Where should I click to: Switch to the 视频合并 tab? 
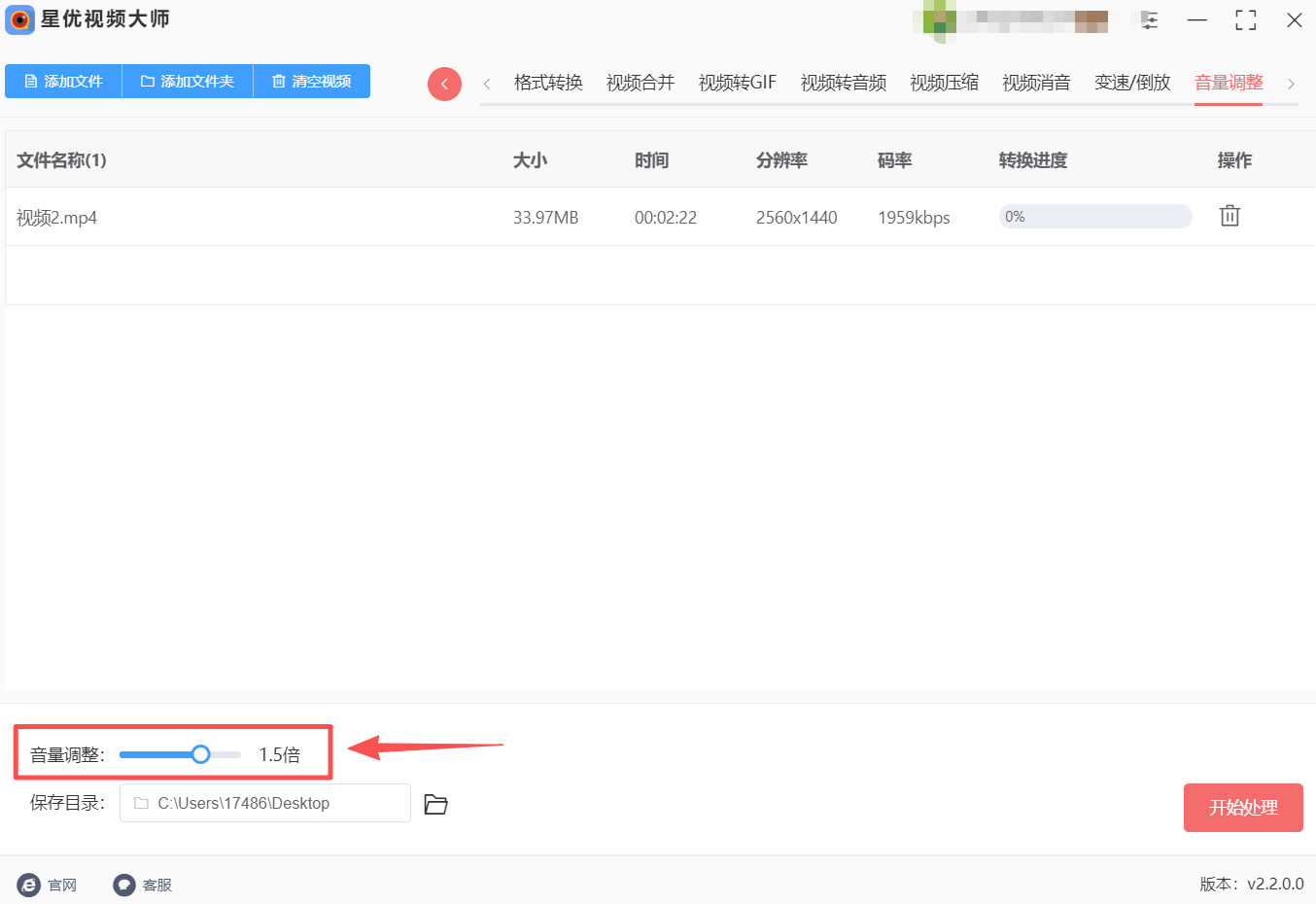point(641,83)
